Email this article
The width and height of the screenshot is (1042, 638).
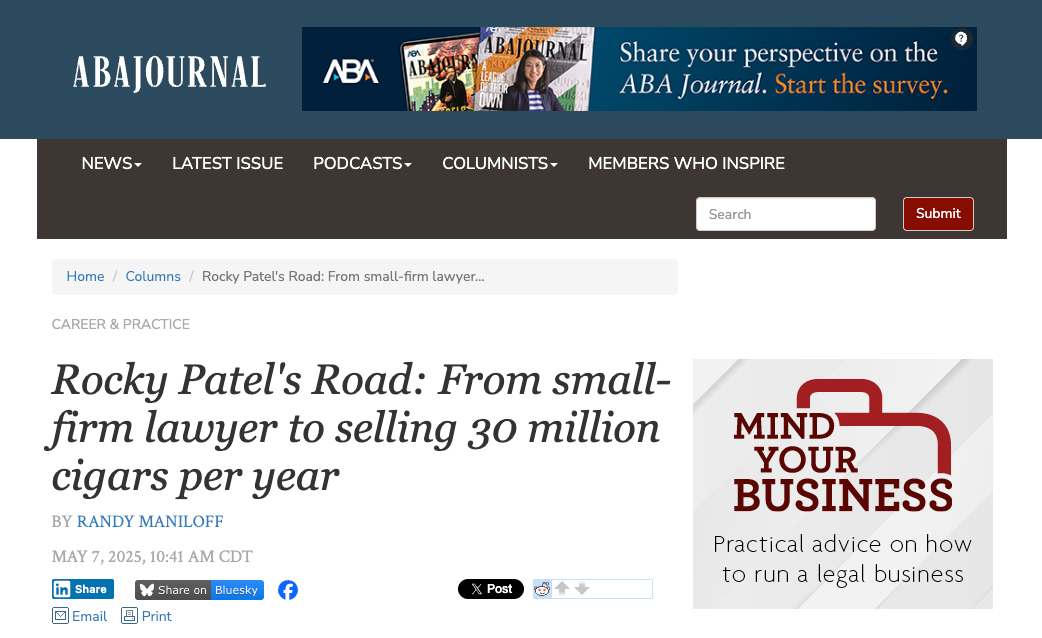point(80,616)
